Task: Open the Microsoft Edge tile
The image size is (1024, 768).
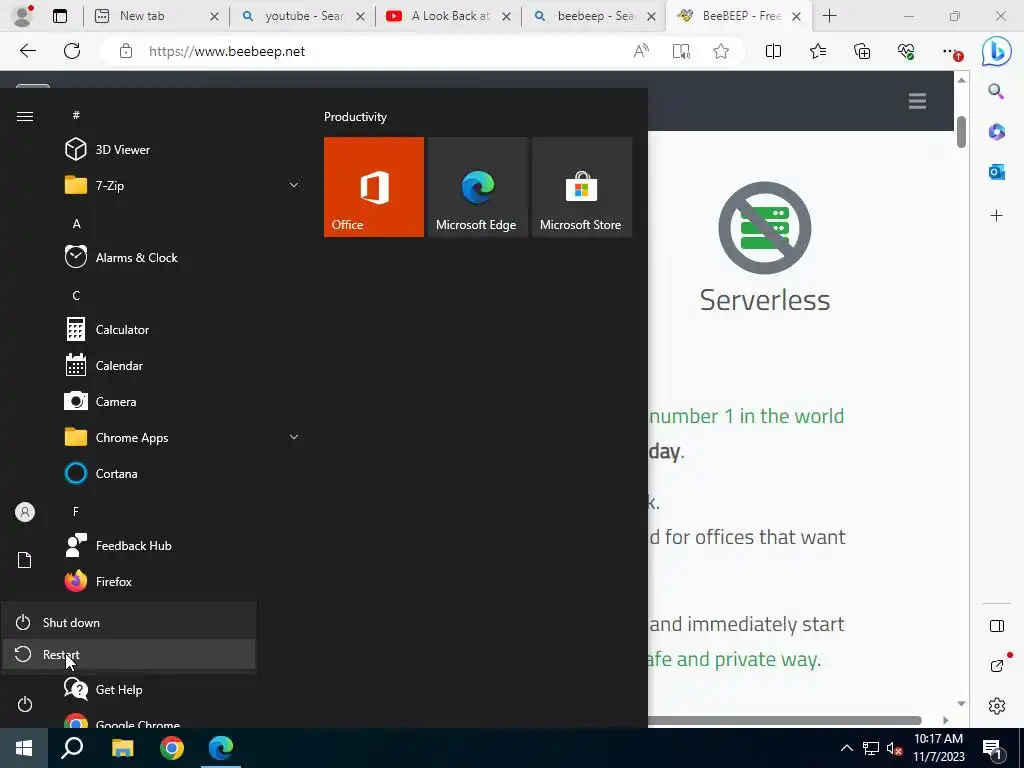Action: pos(477,187)
